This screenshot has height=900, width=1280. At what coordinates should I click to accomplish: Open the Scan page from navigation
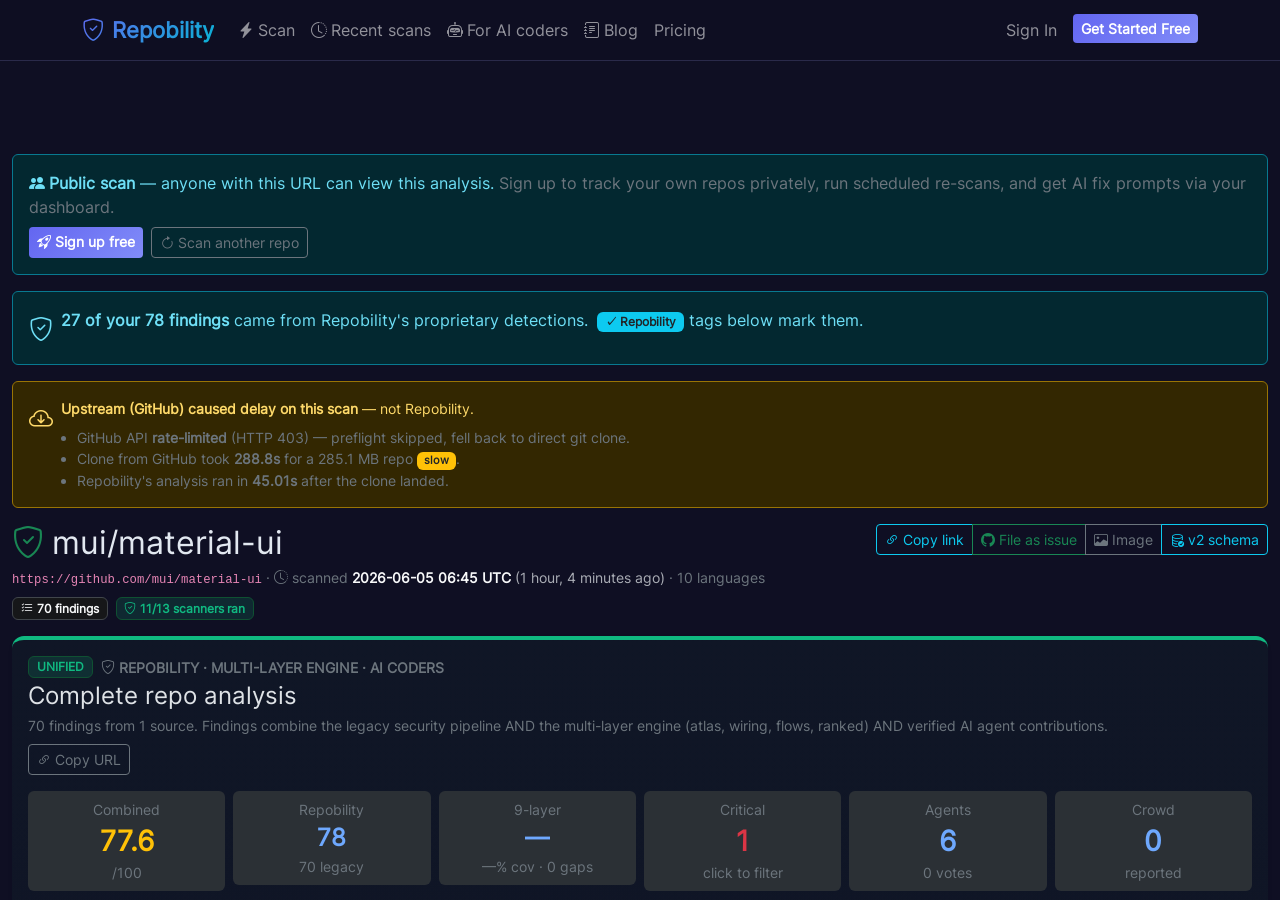267,30
